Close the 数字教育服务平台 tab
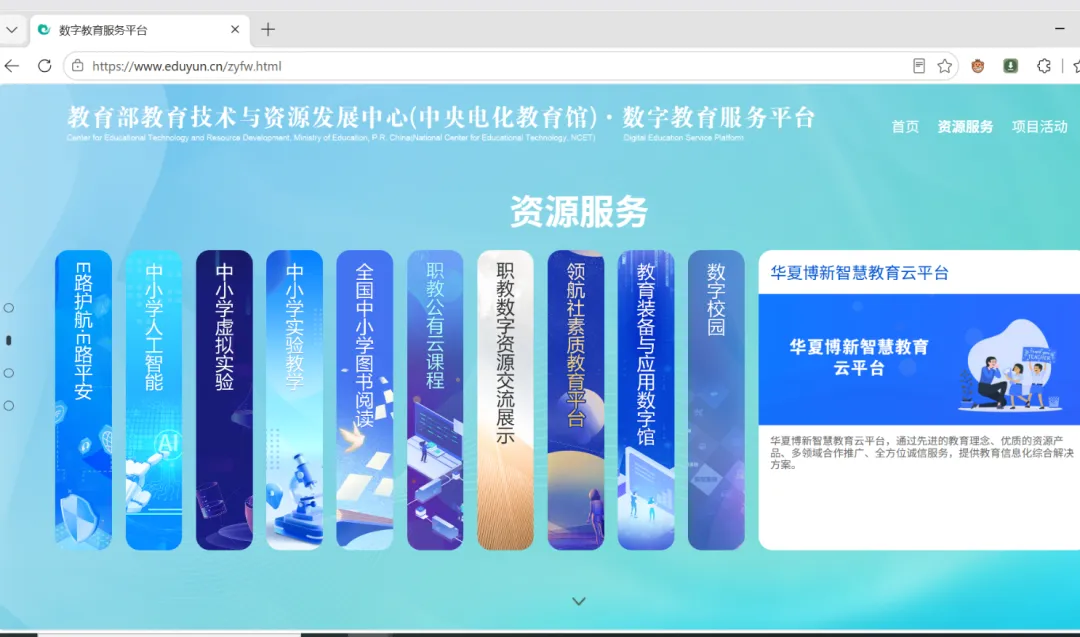This screenshot has width=1080, height=637. (x=235, y=30)
